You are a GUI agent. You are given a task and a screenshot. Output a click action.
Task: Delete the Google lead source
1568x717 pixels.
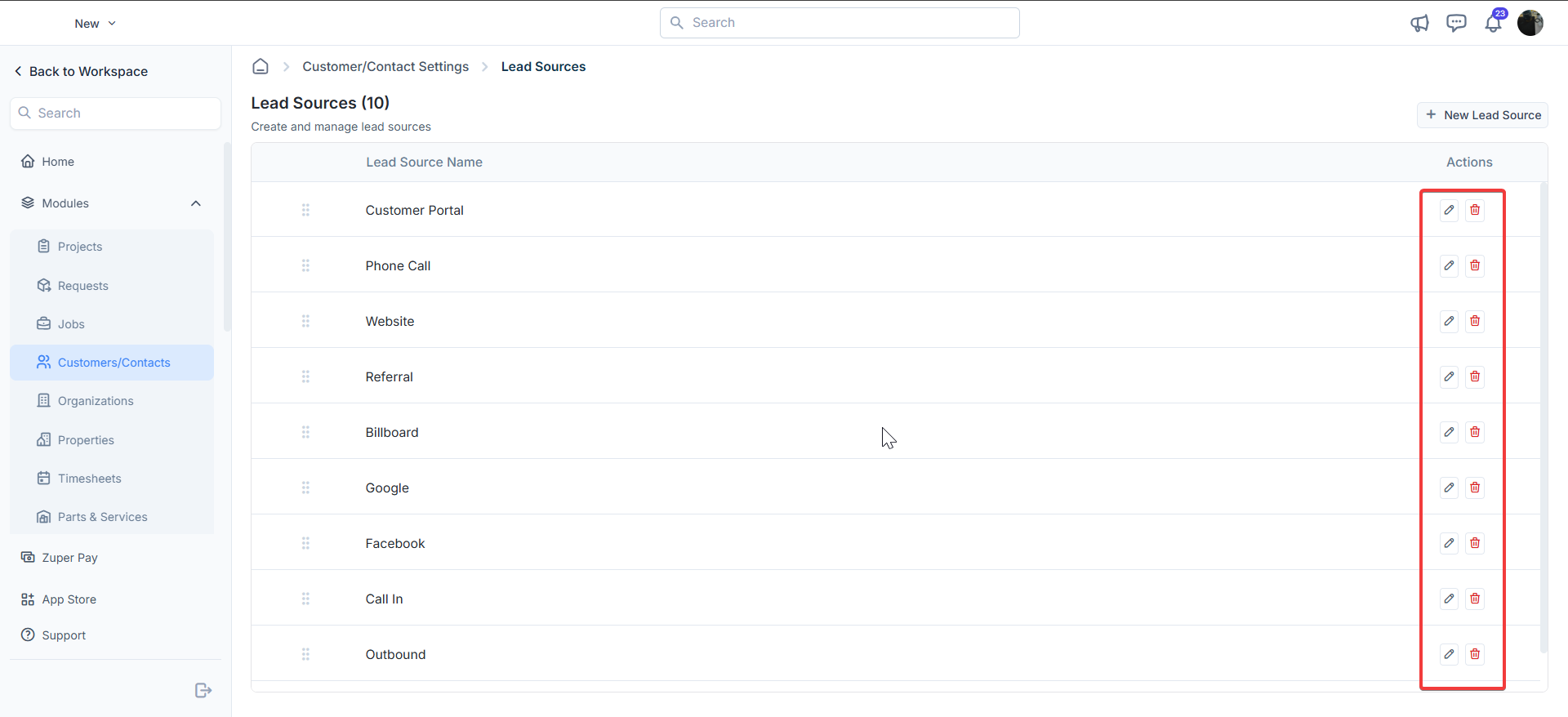(x=1475, y=488)
